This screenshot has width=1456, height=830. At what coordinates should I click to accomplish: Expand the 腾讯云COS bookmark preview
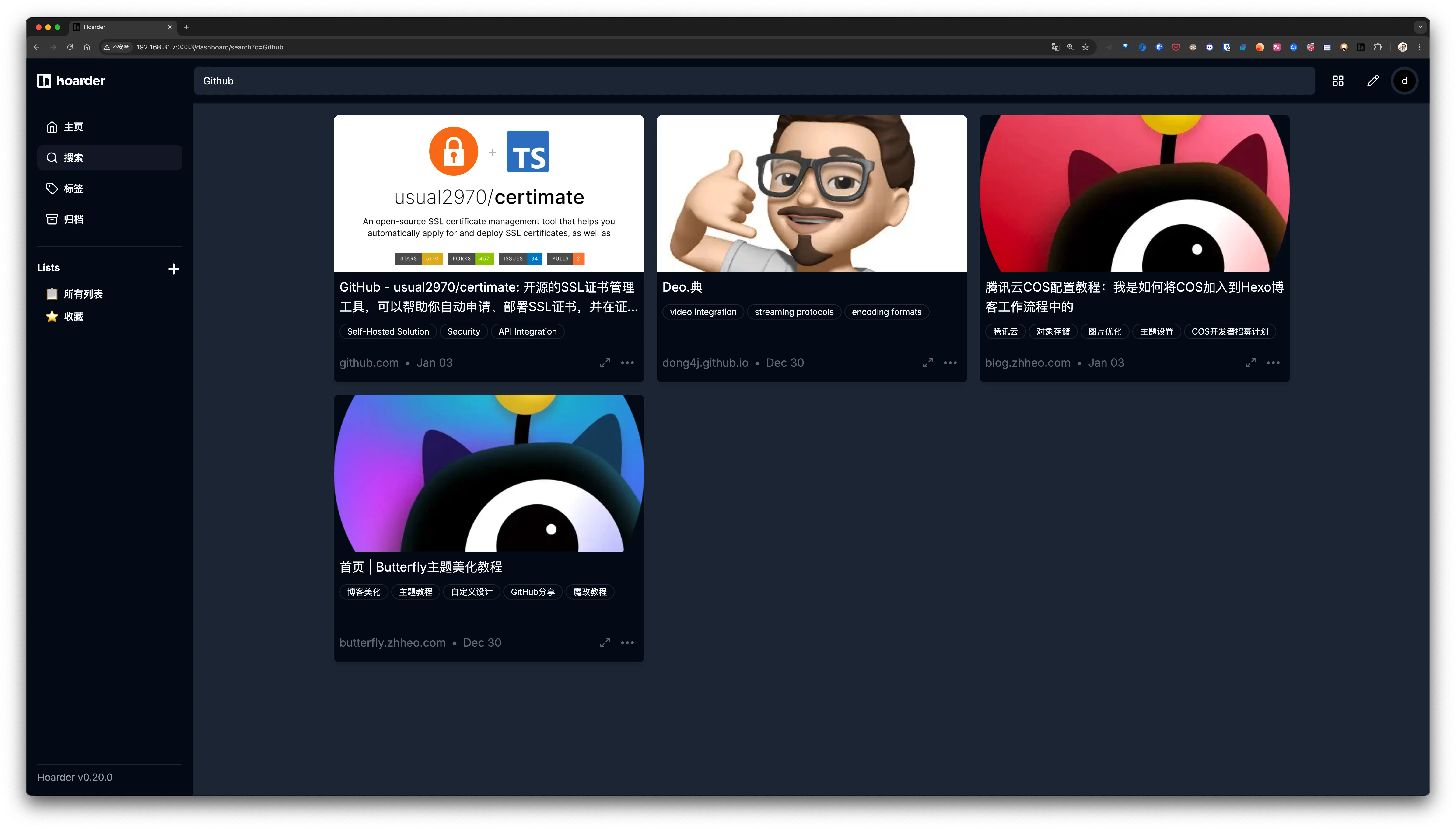coord(1251,363)
